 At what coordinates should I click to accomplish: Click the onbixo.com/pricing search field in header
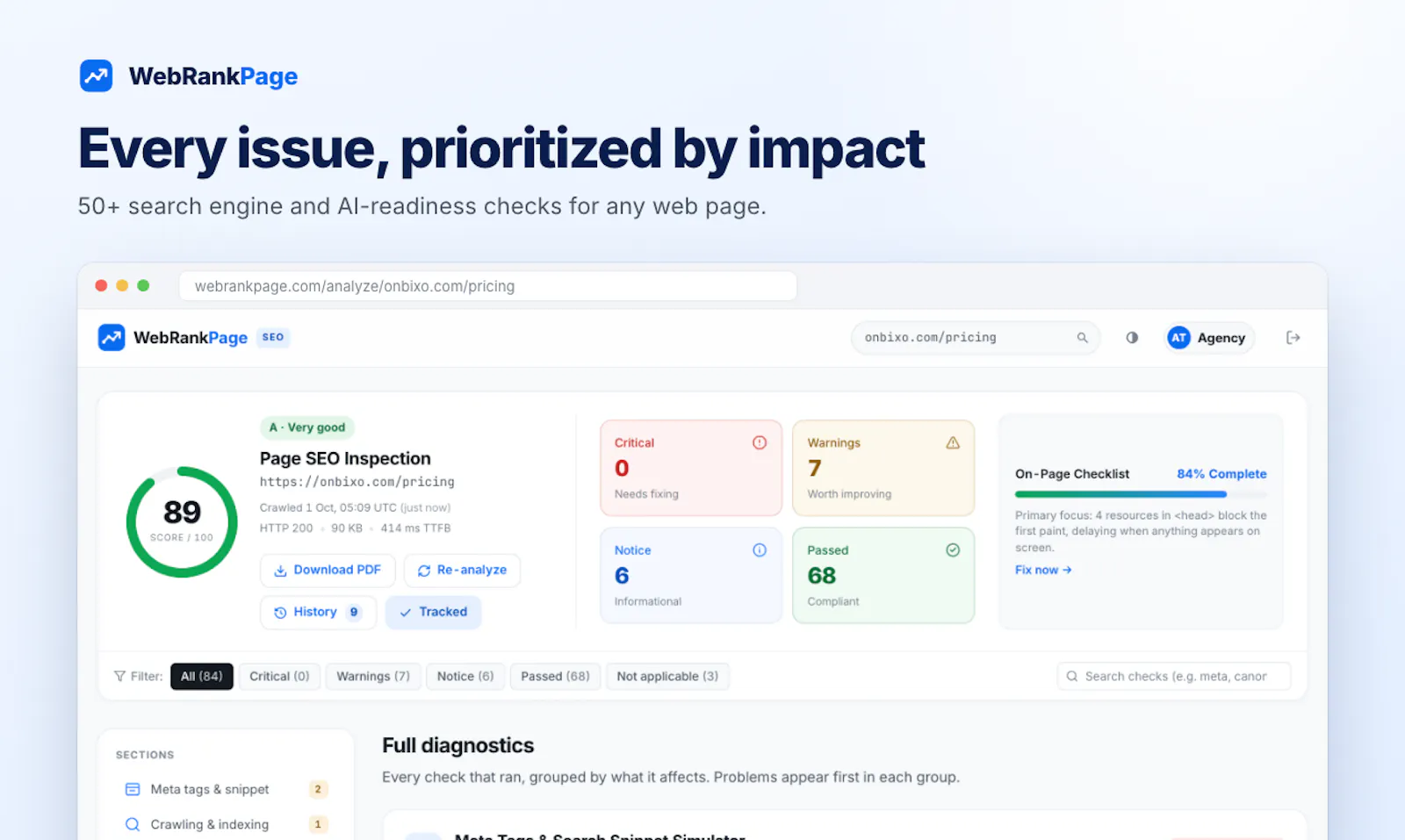point(976,338)
